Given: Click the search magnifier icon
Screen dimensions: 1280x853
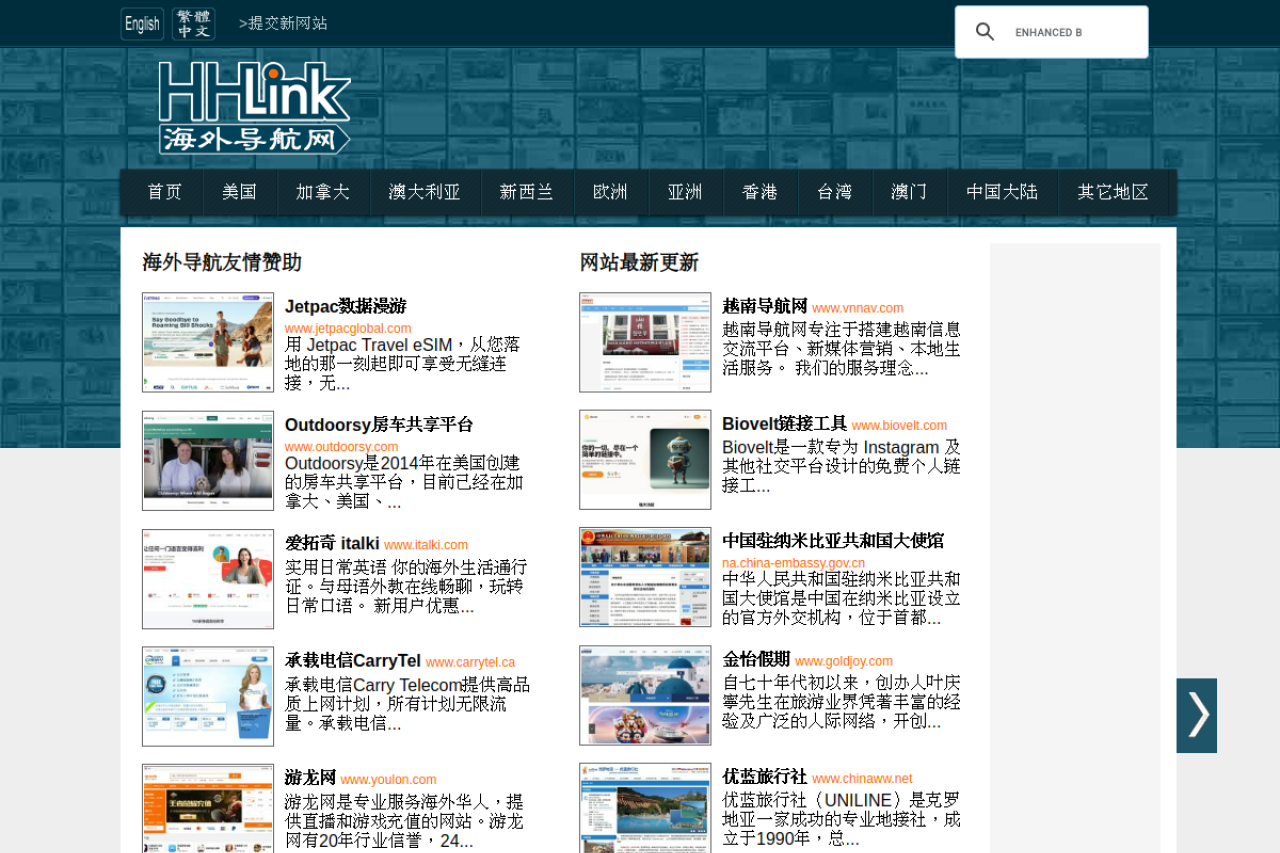Looking at the screenshot, I should coord(985,32).
